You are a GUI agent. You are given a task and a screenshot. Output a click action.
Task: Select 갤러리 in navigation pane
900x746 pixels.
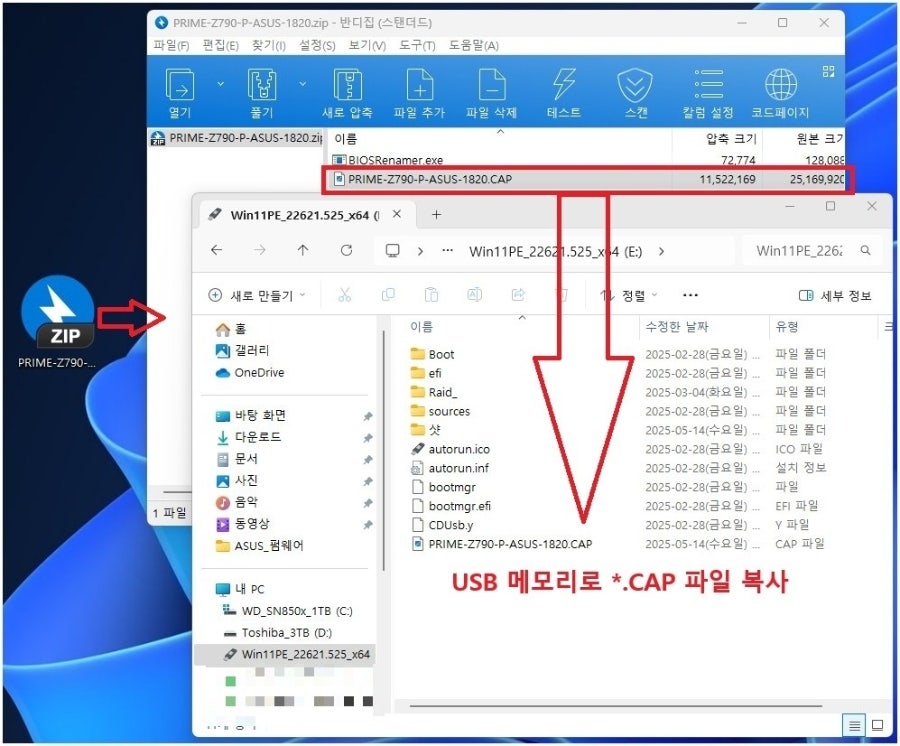coord(242,351)
